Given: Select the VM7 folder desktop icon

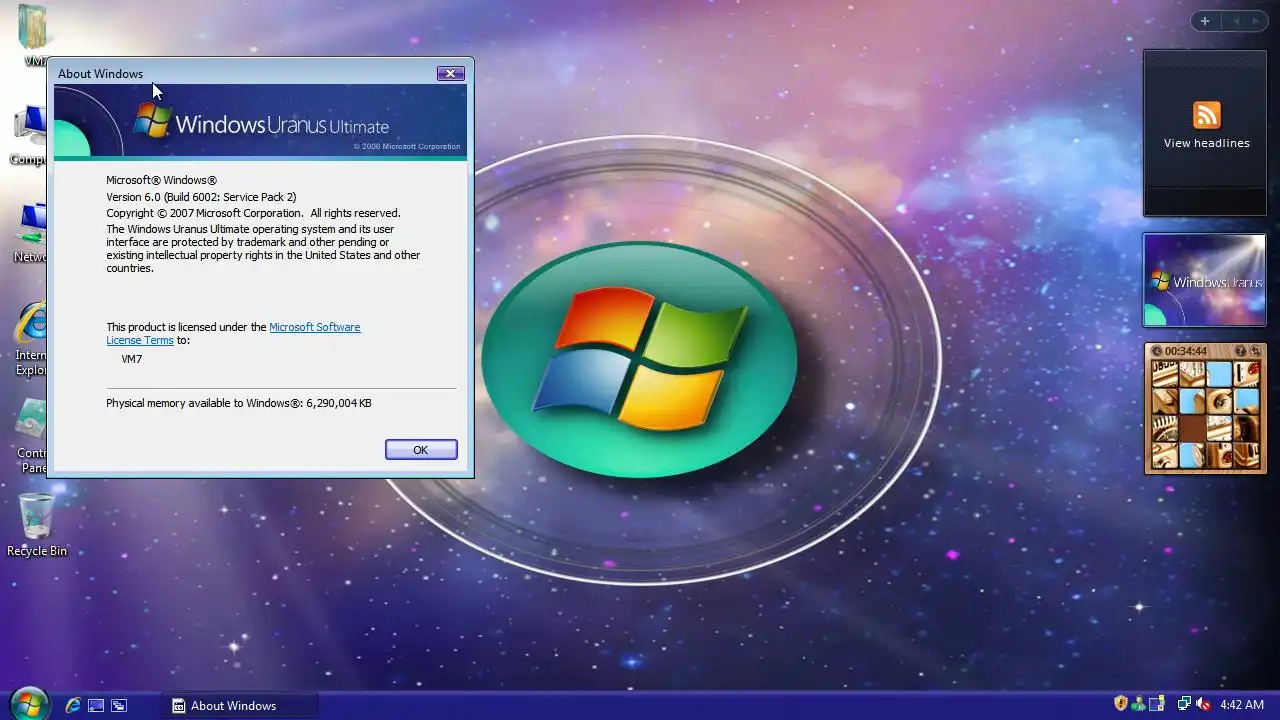Looking at the screenshot, I should tap(35, 35).
